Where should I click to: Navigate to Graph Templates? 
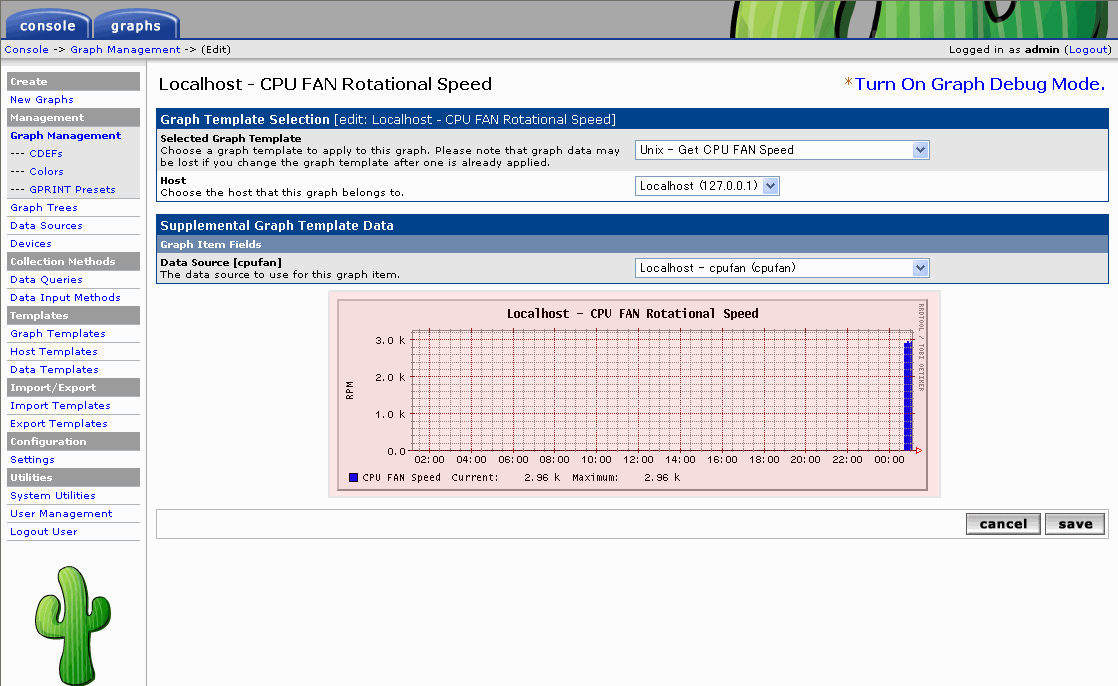tap(57, 334)
